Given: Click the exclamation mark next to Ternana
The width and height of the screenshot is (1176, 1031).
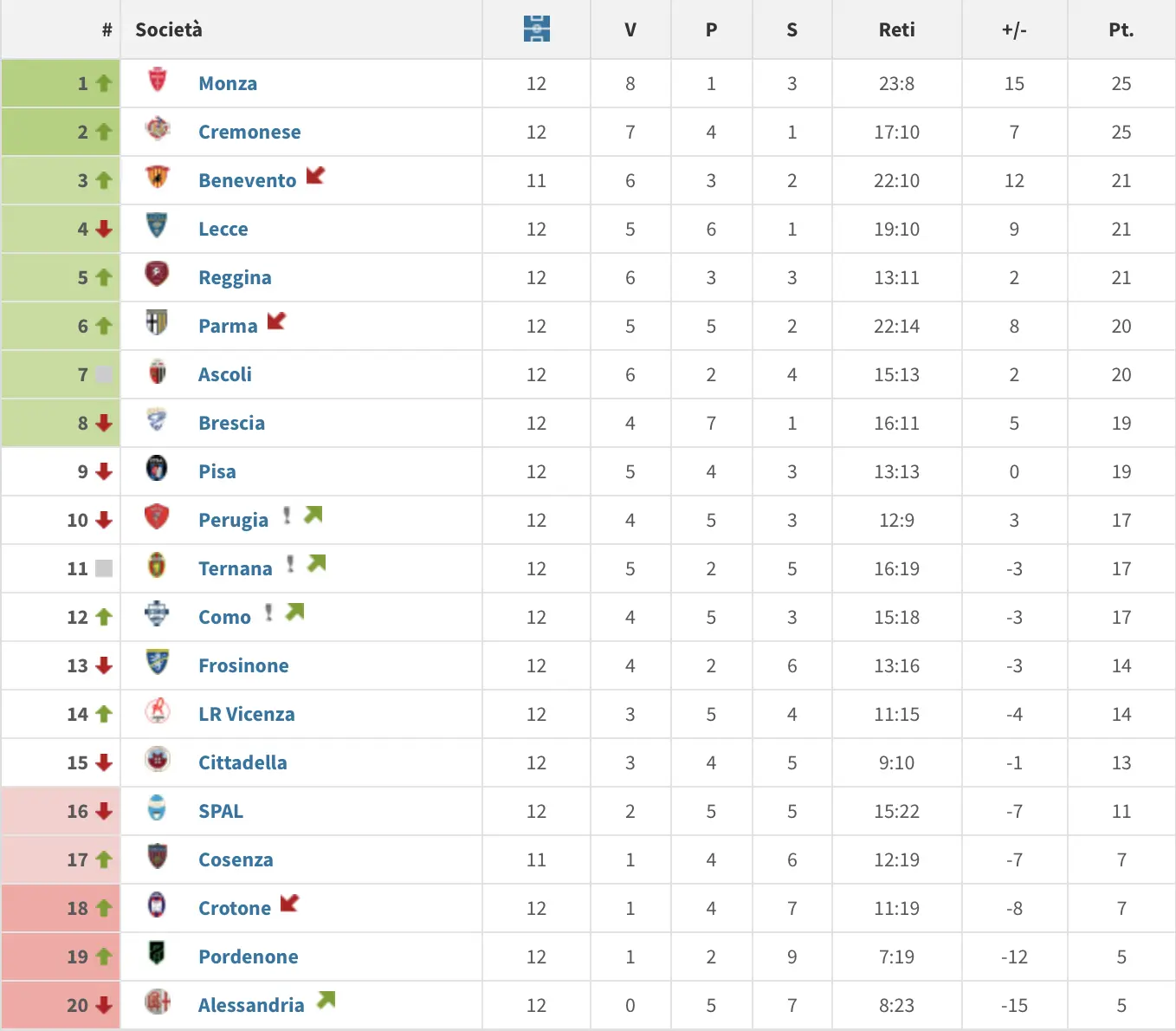Looking at the screenshot, I should pos(290,564).
